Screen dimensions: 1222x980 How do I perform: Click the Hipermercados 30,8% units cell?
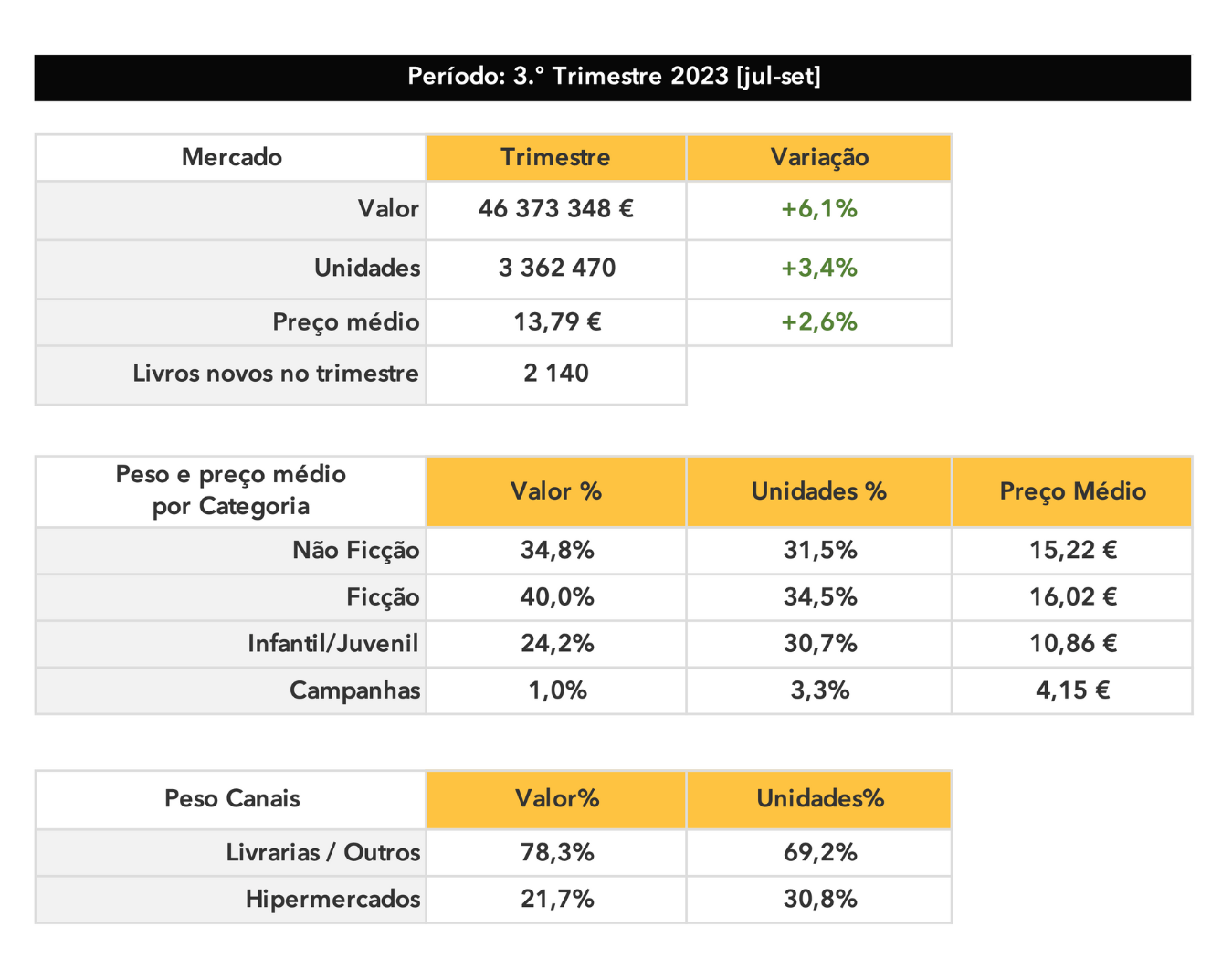pyautogui.click(x=819, y=900)
